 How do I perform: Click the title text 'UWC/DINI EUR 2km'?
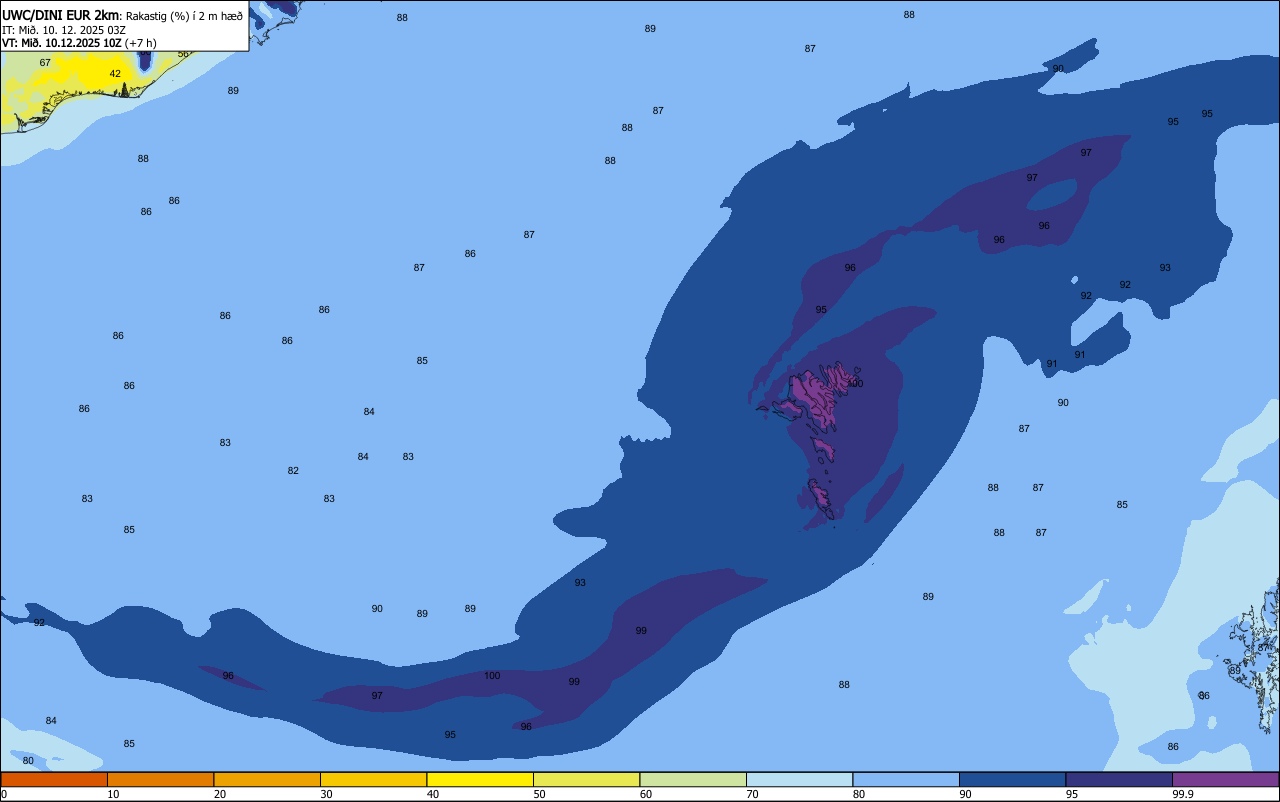coord(61,15)
